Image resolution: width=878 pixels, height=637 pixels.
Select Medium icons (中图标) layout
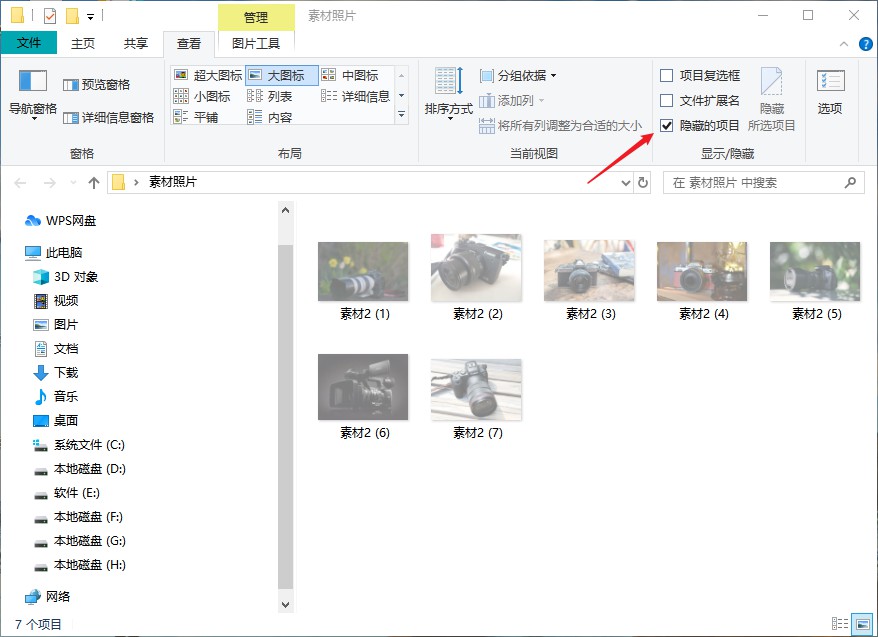[x=350, y=75]
